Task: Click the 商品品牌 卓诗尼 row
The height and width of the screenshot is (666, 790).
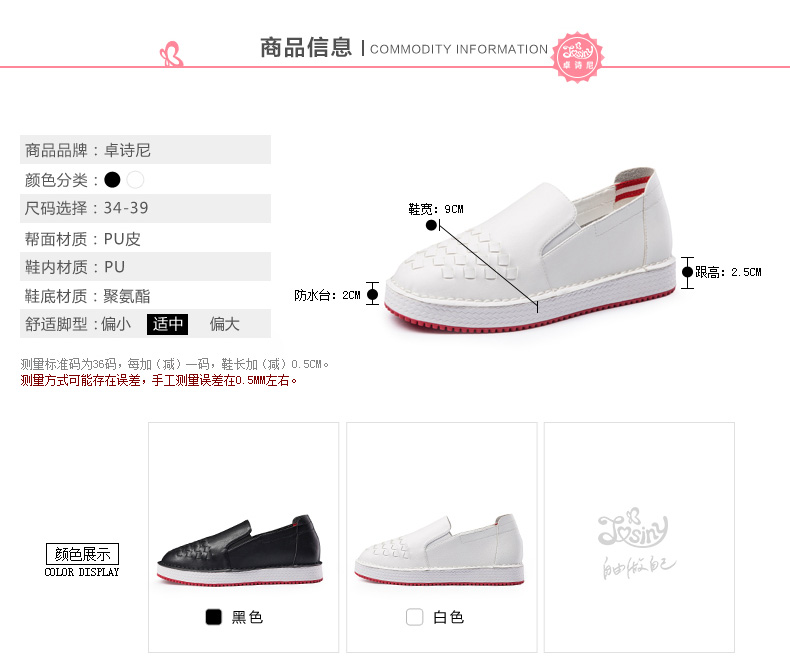Action: coord(145,150)
